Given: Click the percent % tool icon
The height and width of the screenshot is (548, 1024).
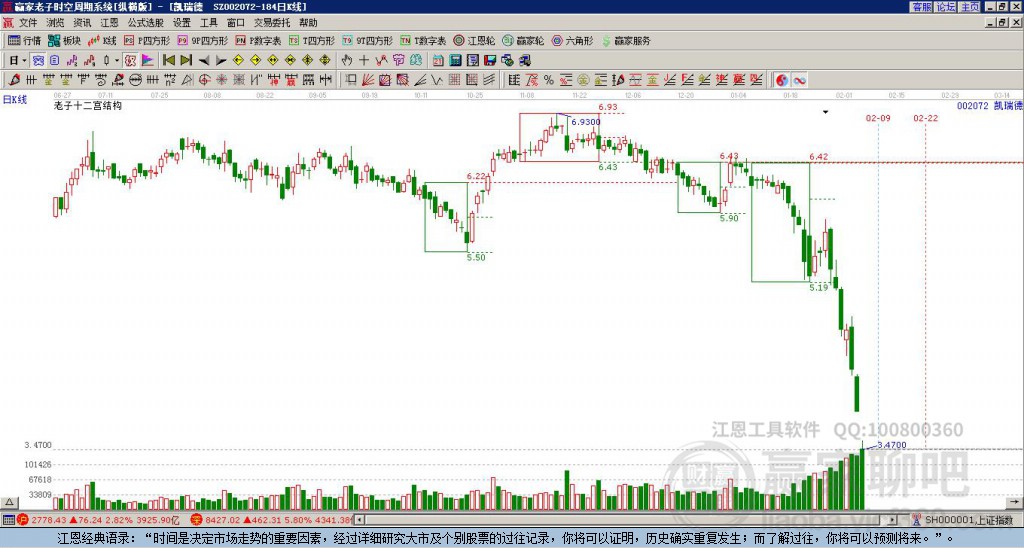Looking at the screenshot, I should point(549,80).
